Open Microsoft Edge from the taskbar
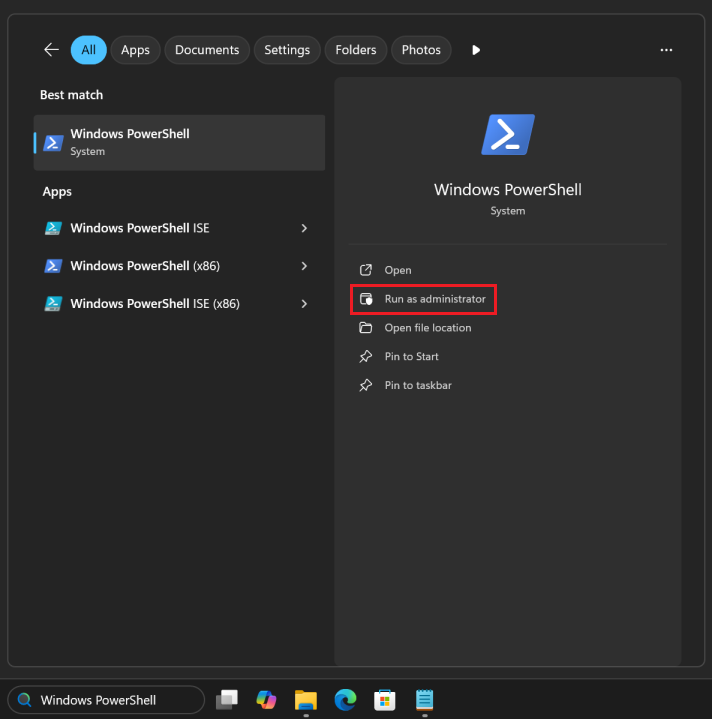Image resolution: width=712 pixels, height=719 pixels. click(345, 700)
